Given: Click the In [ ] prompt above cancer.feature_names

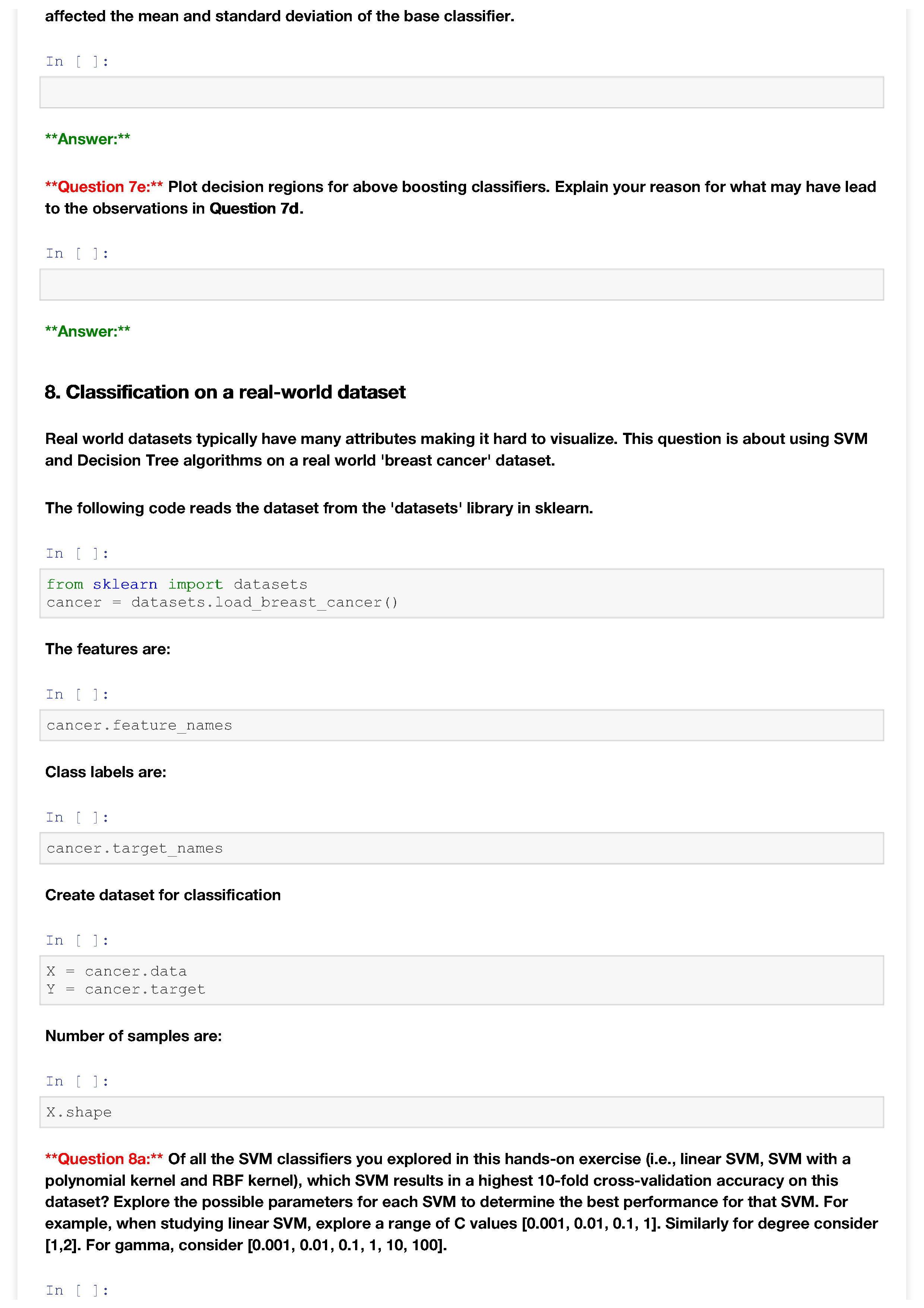Looking at the screenshot, I should point(77,694).
